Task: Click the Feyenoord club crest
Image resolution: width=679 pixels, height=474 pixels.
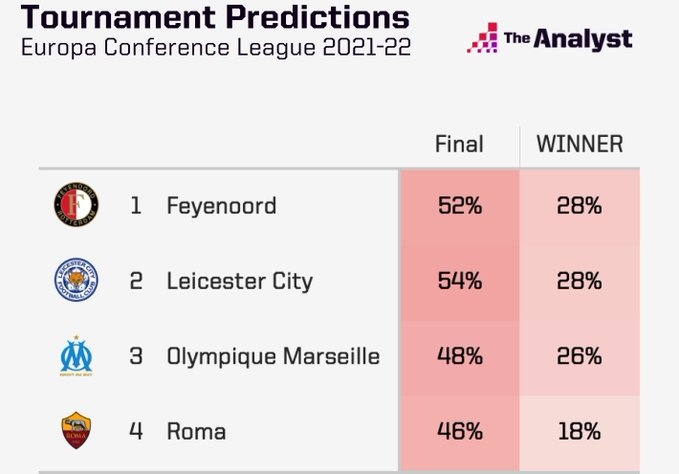Action: [x=76, y=207]
